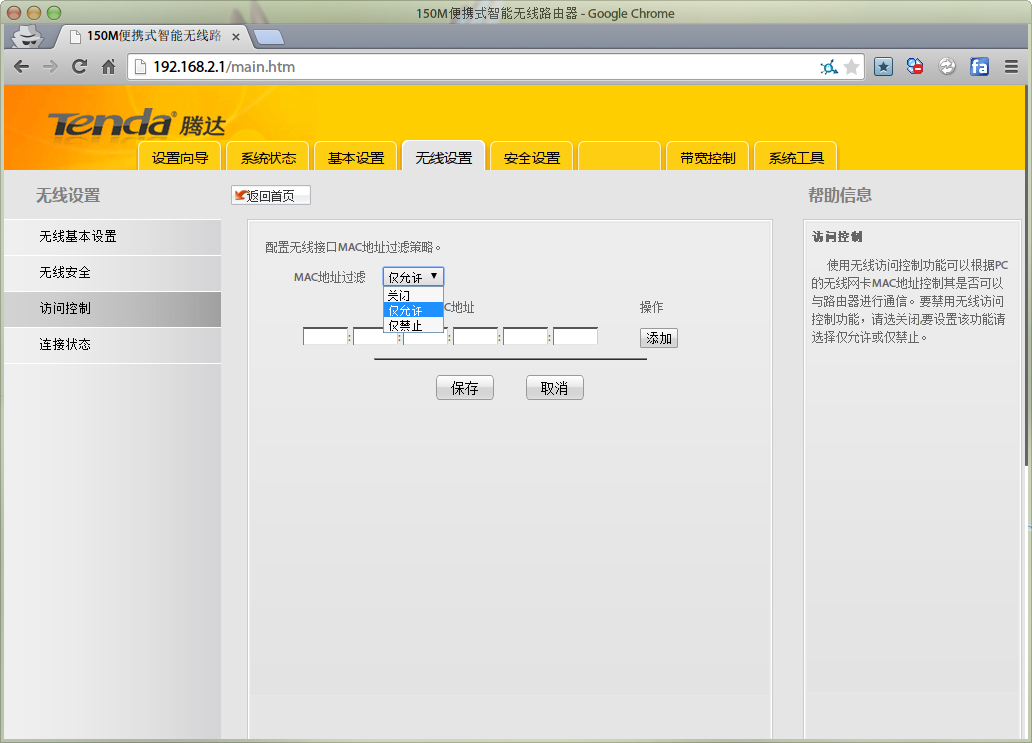Viewport: 1032px width, 743px height.
Task: Click the translate icon in address bar
Action: pos(829,66)
